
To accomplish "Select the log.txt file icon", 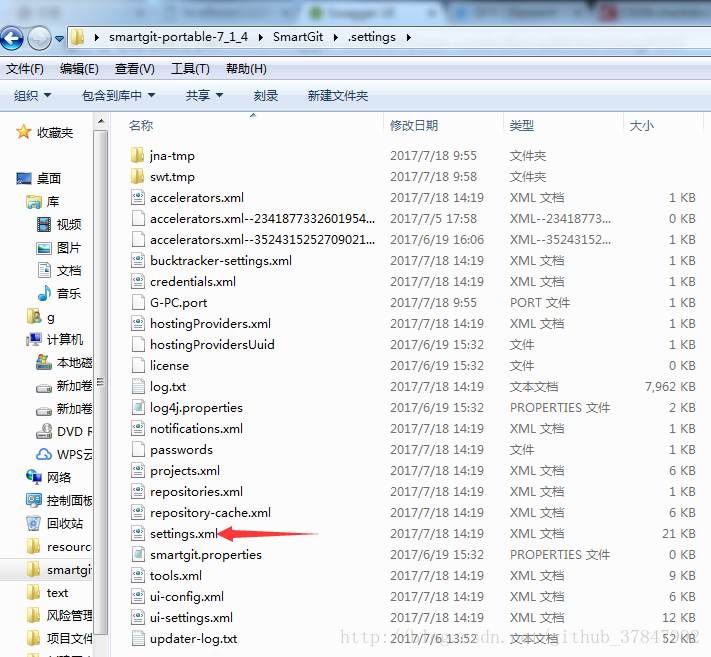I will click(x=138, y=386).
